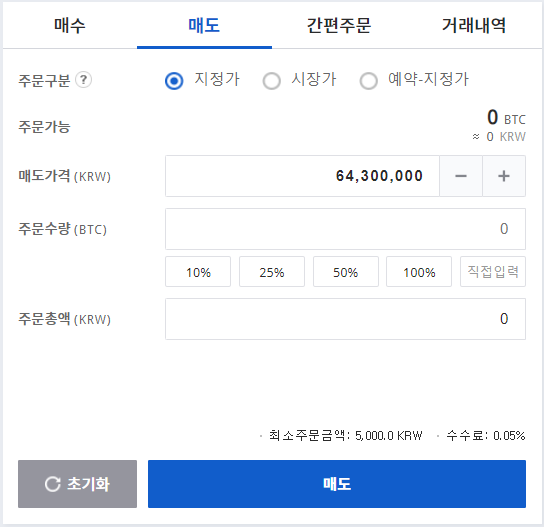Set order quantity to 100%
The image size is (544, 527).
tap(419, 272)
